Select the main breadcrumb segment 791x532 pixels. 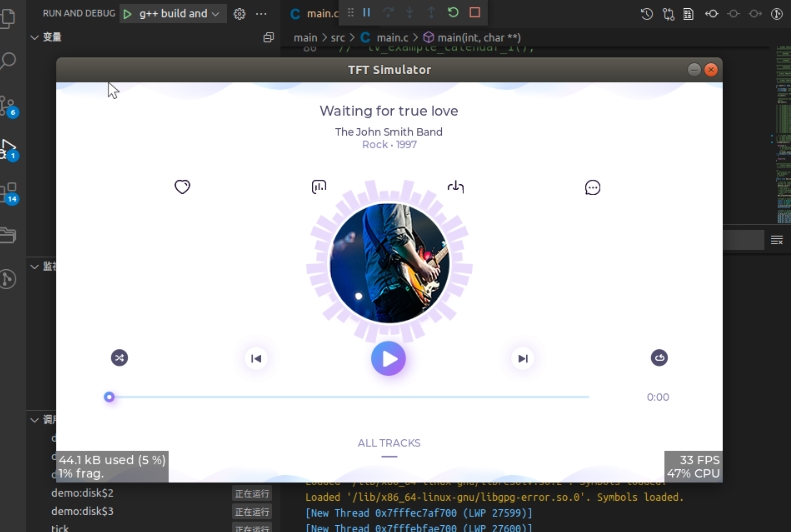point(305,38)
